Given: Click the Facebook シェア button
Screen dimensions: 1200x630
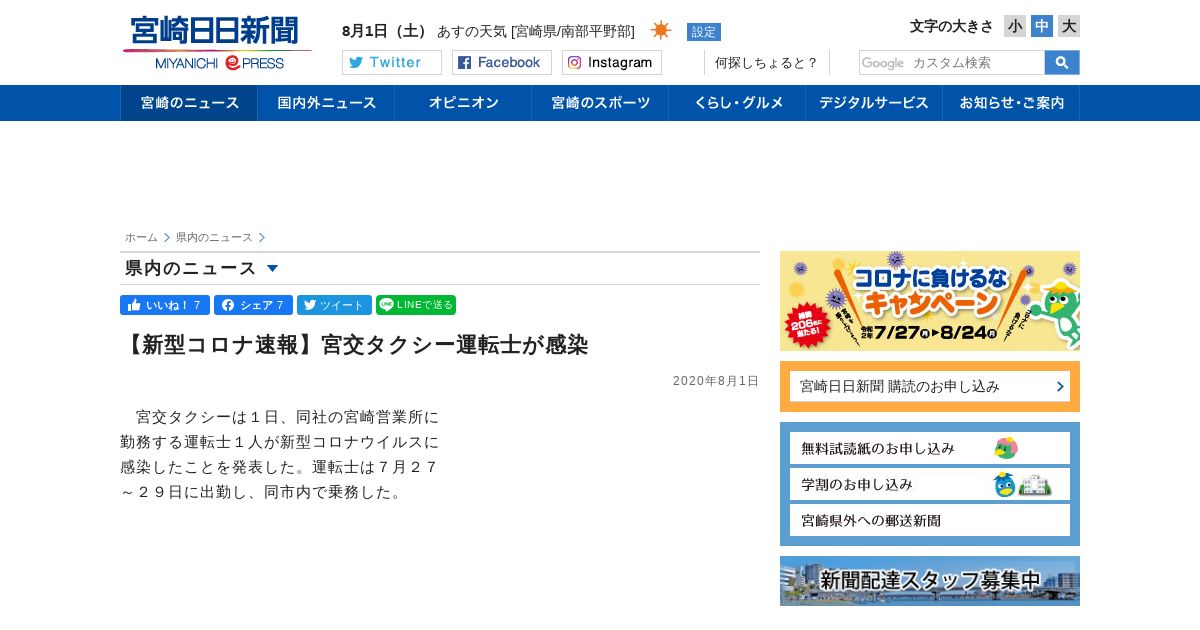Looking at the screenshot, I should coord(253,305).
